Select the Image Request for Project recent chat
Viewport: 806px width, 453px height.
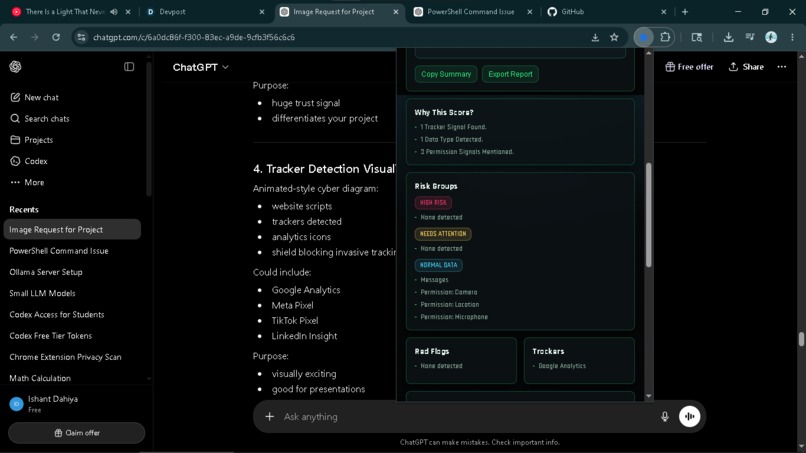71,229
